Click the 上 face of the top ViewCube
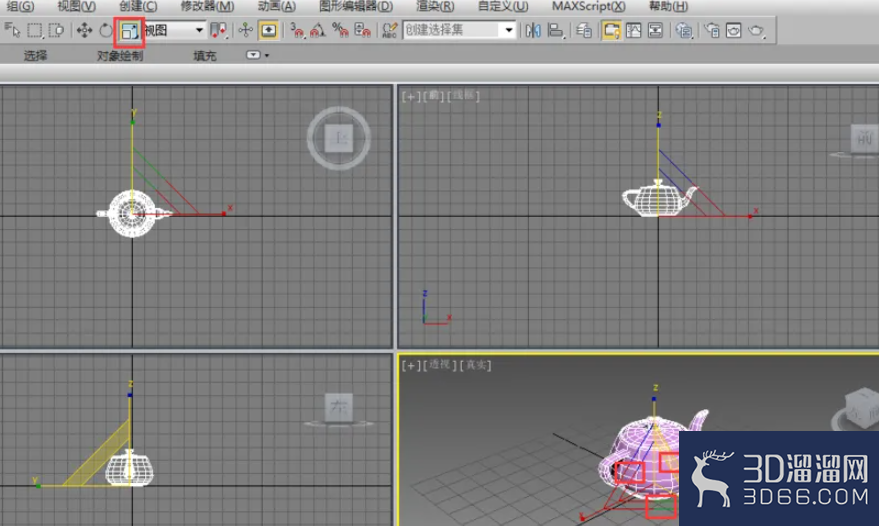Image resolution: width=879 pixels, height=526 pixels. click(x=339, y=139)
